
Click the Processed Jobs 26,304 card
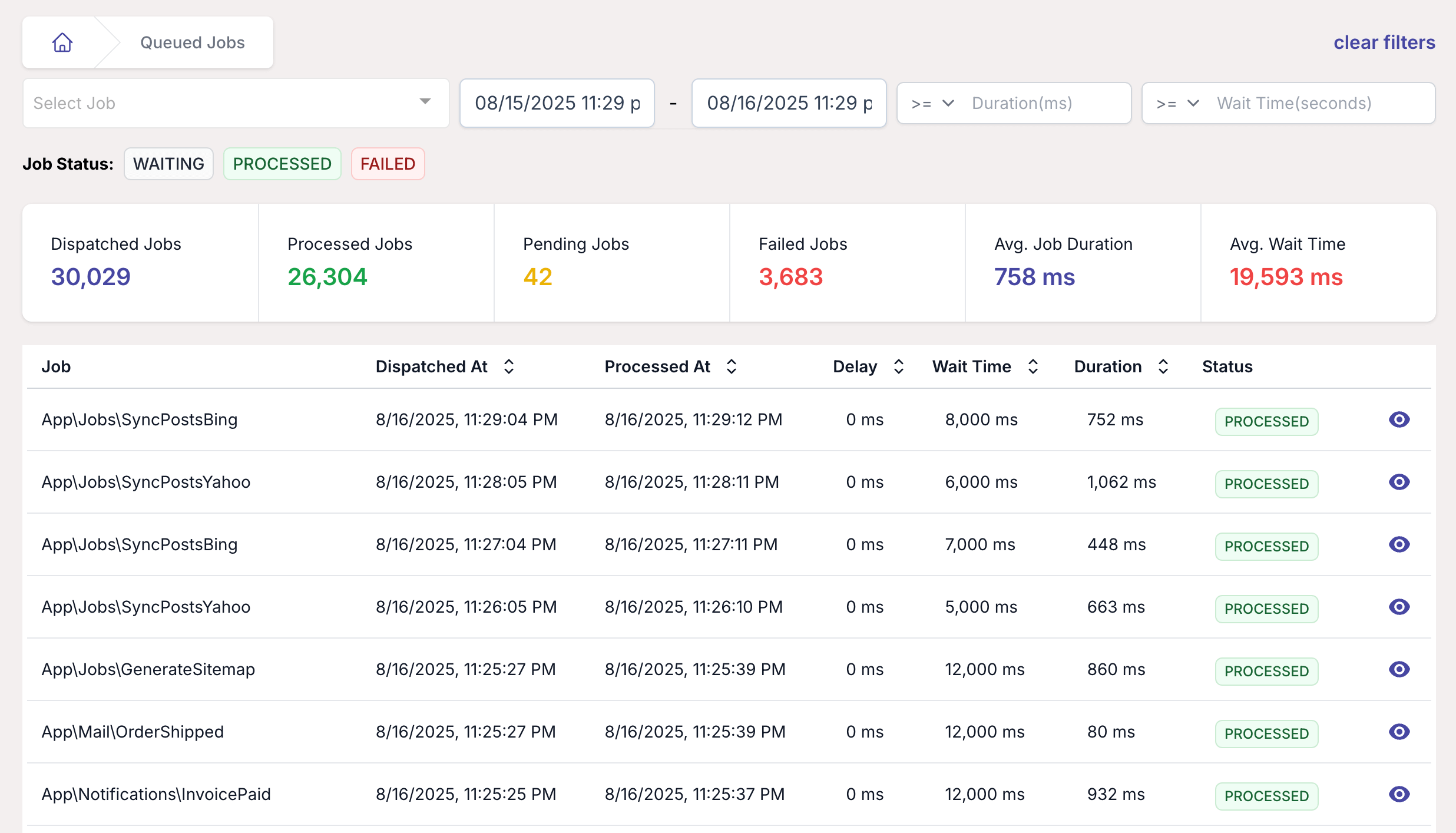coord(376,263)
